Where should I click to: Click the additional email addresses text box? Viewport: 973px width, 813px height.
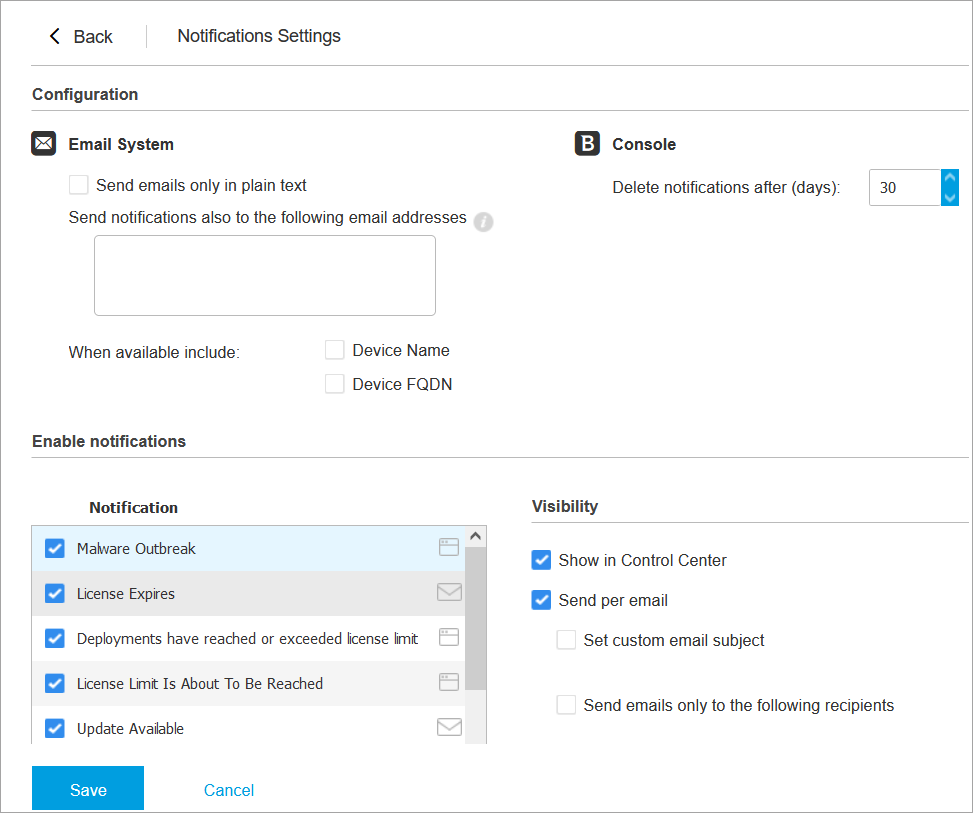[265, 276]
